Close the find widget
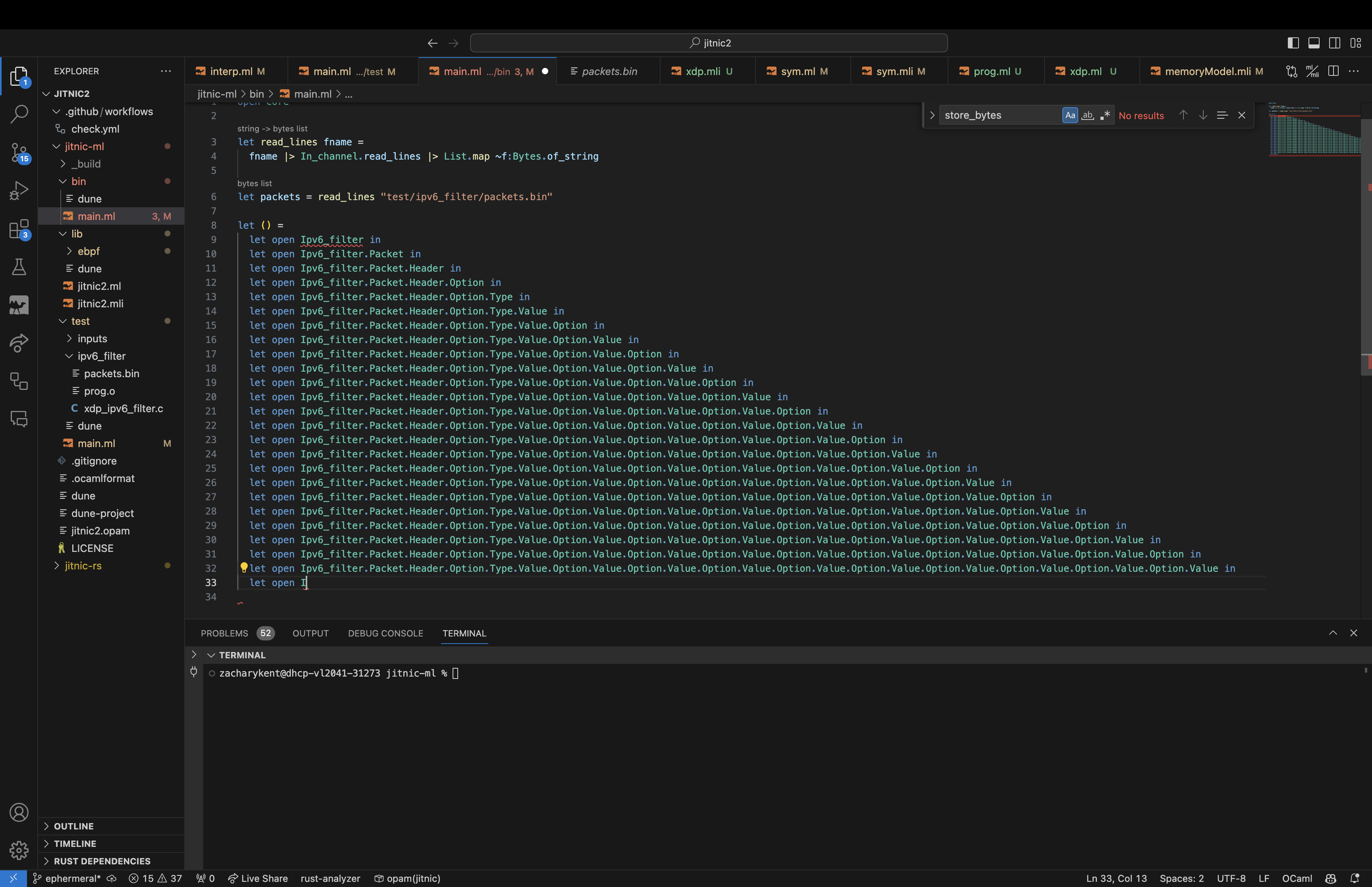This screenshot has width=1372, height=887. coord(1242,115)
